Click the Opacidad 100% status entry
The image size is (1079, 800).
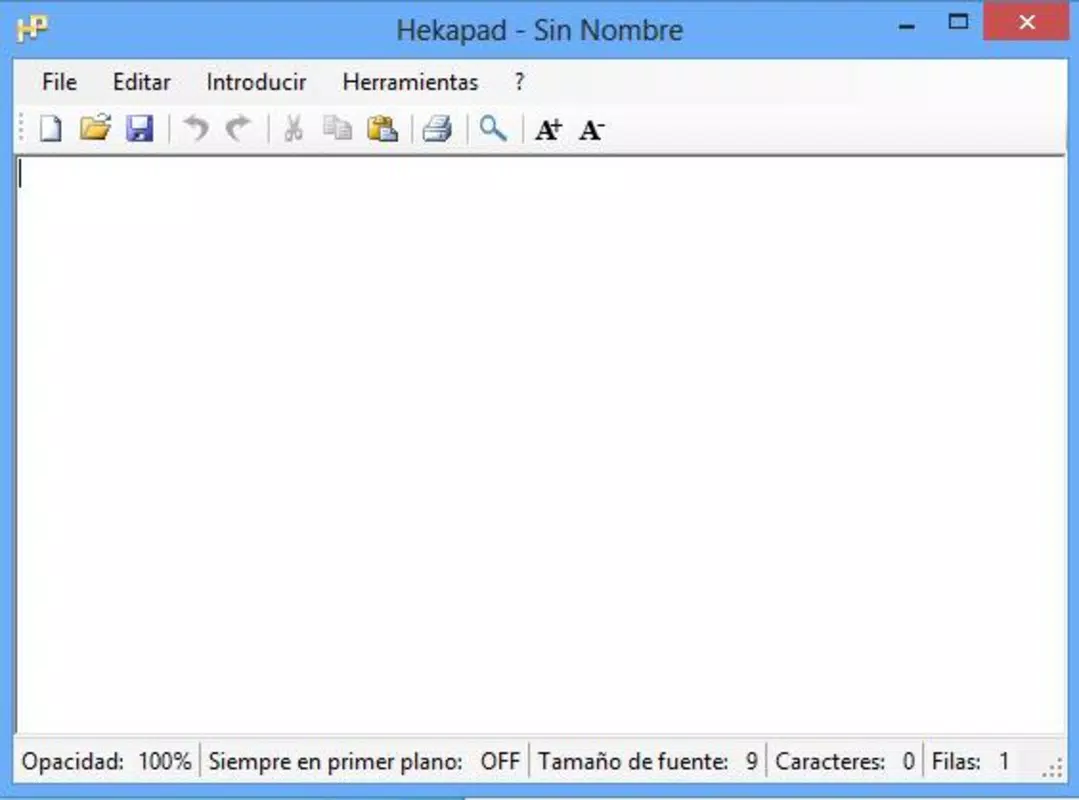(106, 761)
